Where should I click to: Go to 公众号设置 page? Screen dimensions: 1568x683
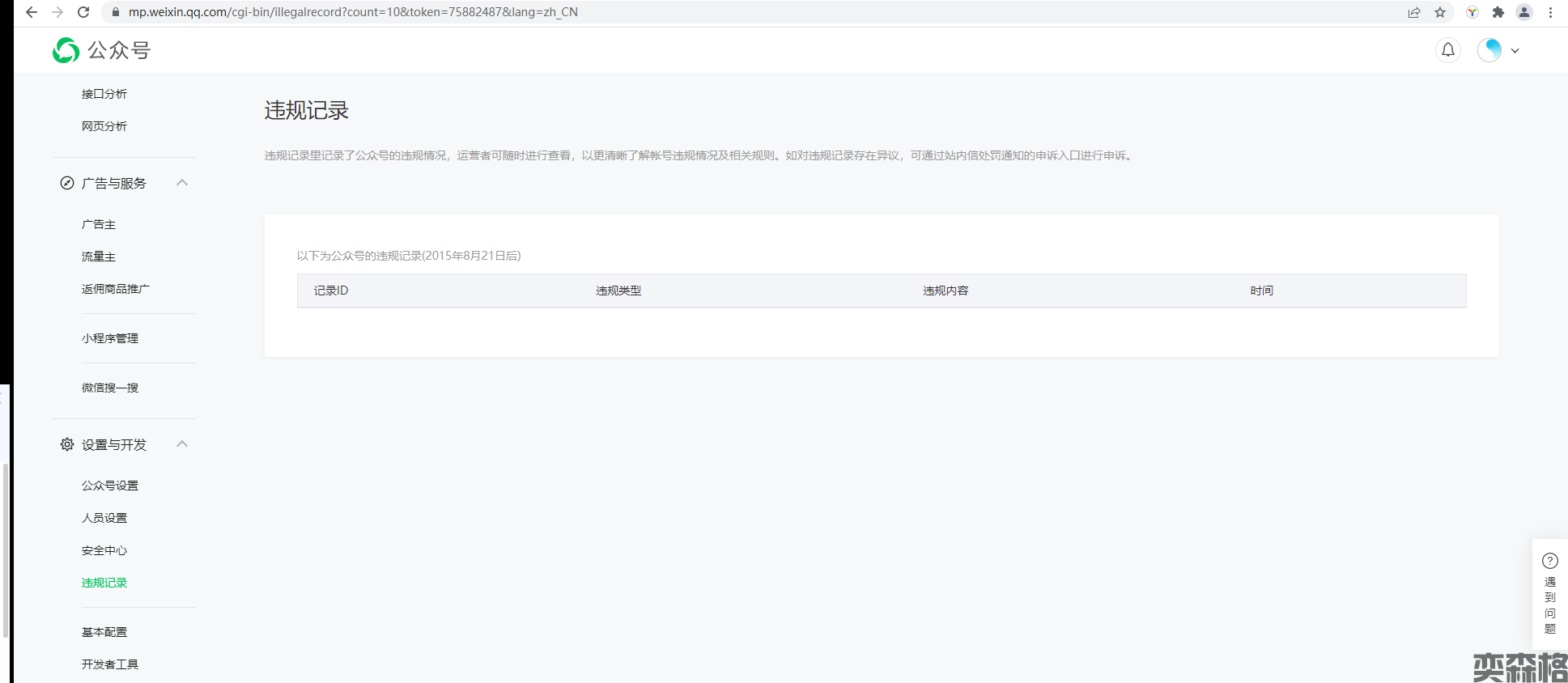tap(110, 486)
